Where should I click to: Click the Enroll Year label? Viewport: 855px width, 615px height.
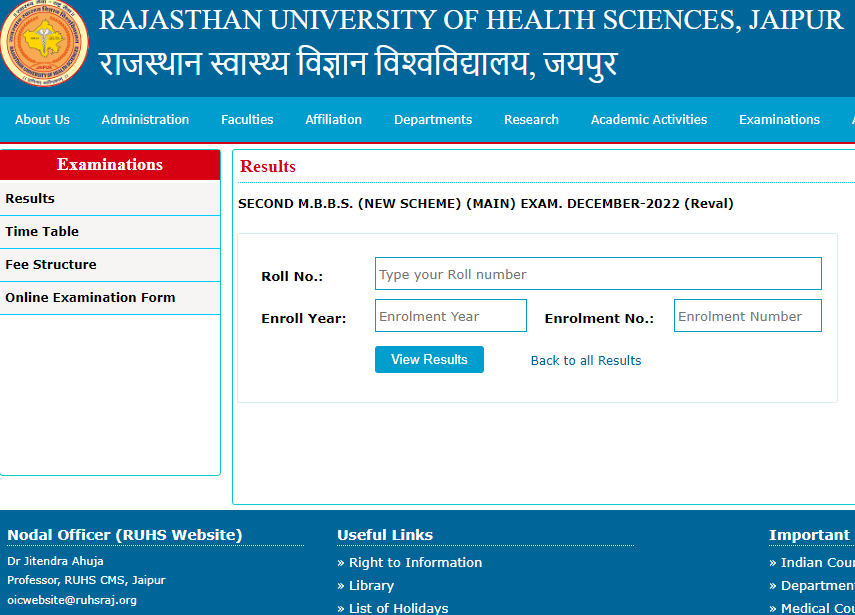coord(303,318)
